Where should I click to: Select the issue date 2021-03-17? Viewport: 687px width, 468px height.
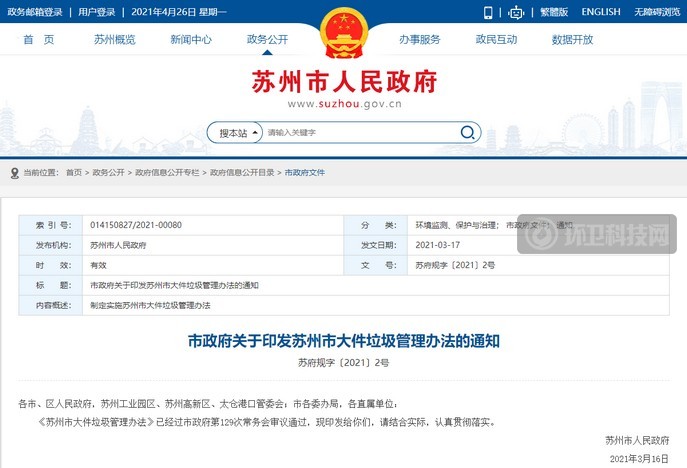click(438, 245)
